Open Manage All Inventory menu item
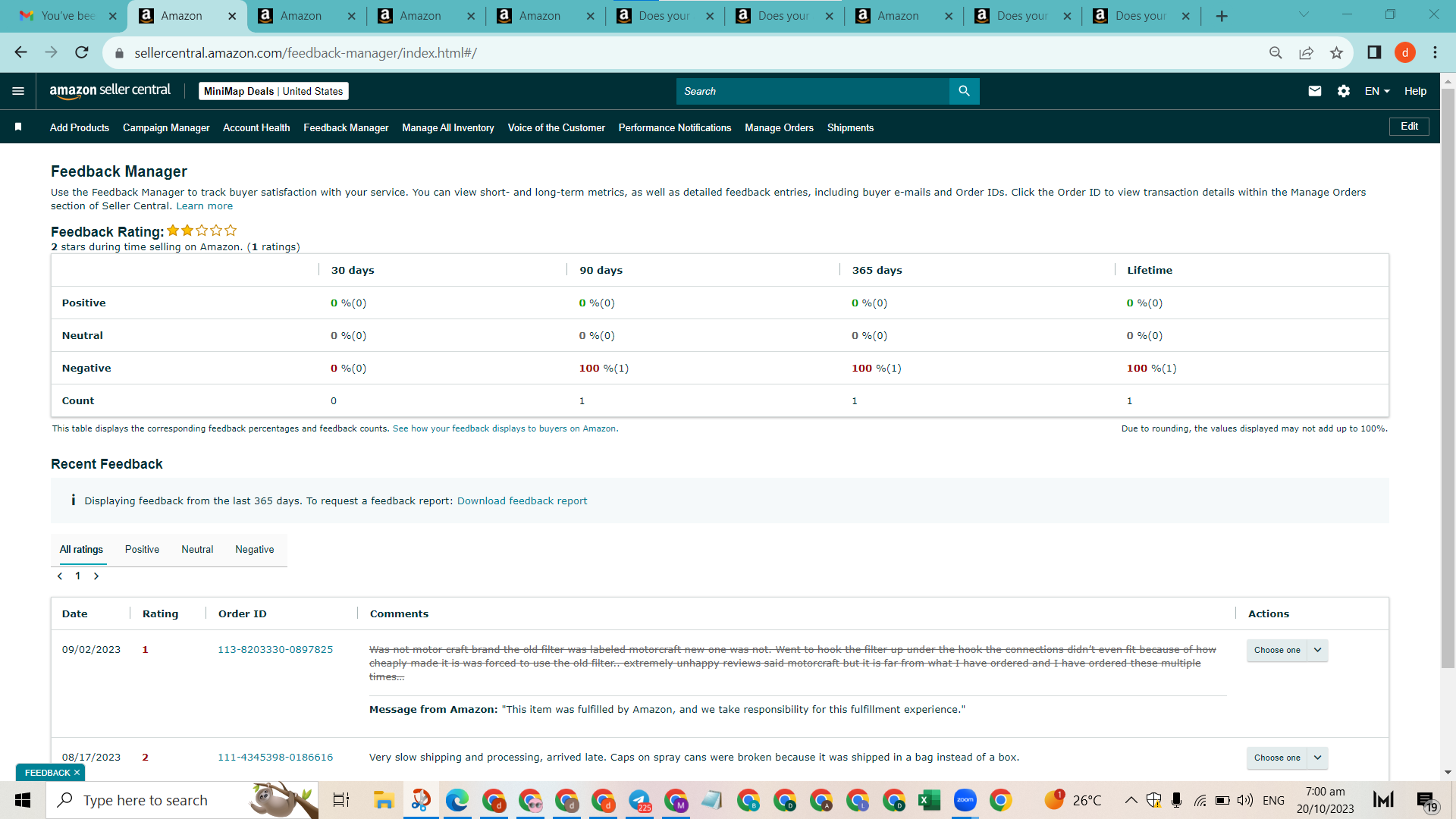Viewport: 1456px width, 819px height. [448, 127]
